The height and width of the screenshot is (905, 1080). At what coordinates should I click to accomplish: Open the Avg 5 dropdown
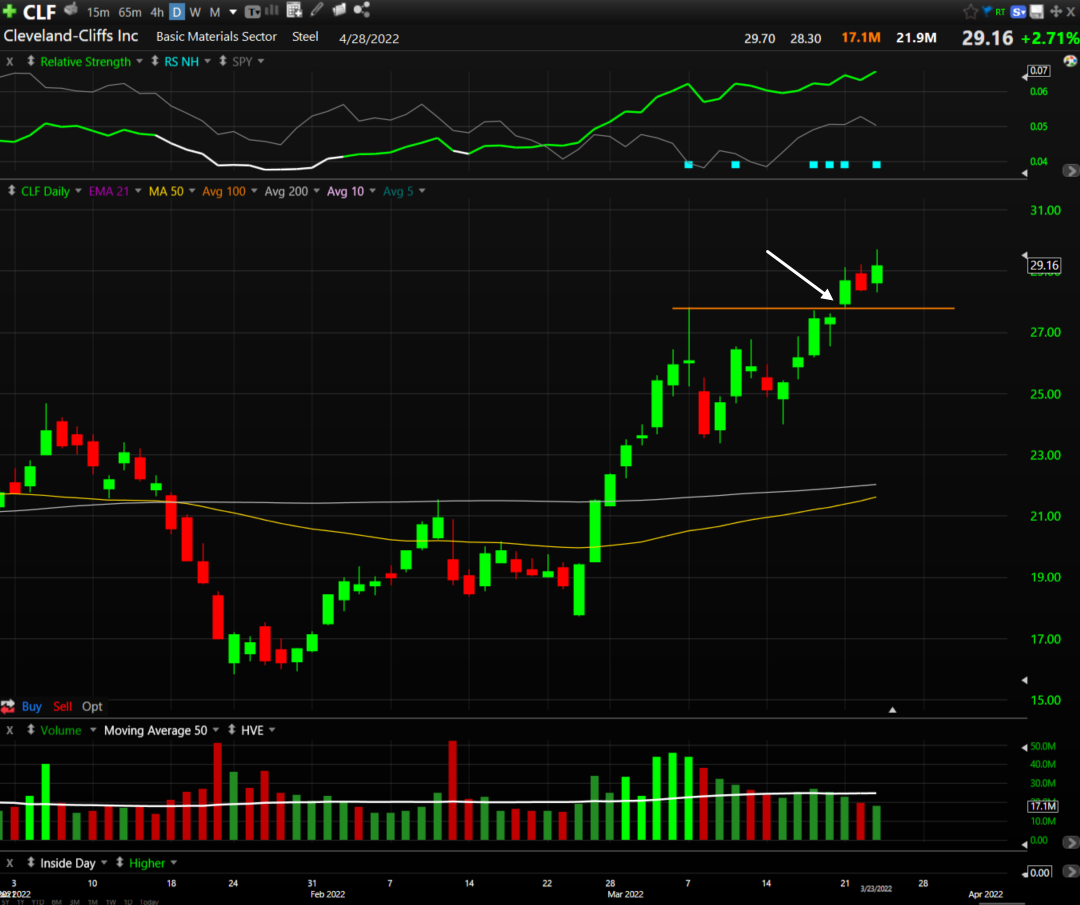[422, 191]
